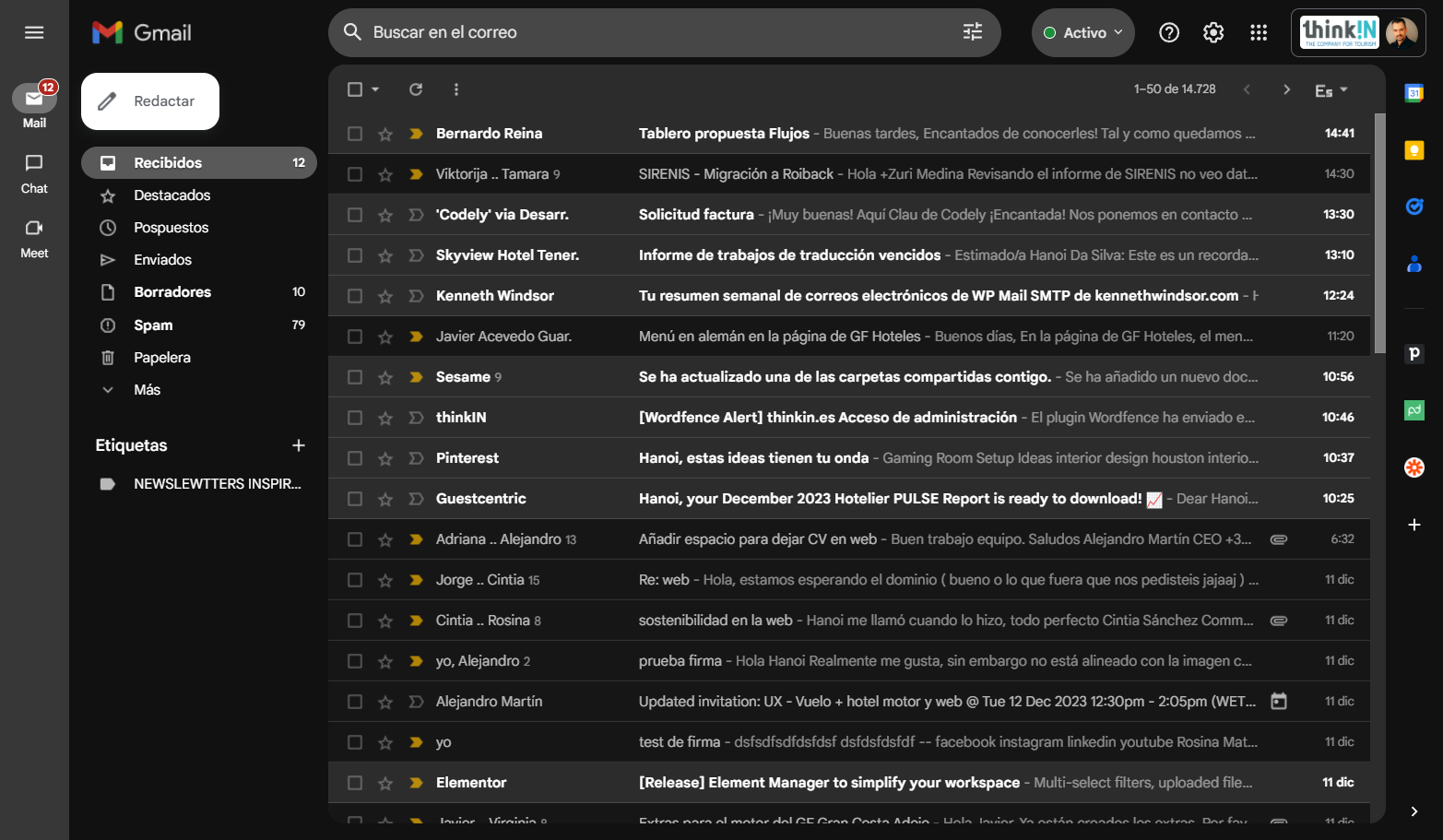Open search filter options icon
The width and height of the screenshot is (1443, 840).
click(x=973, y=32)
